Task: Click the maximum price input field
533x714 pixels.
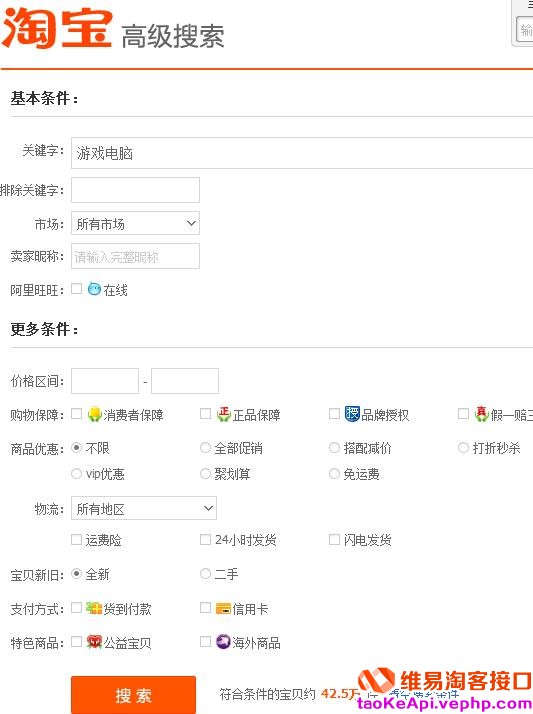Action: pyautogui.click(x=185, y=381)
